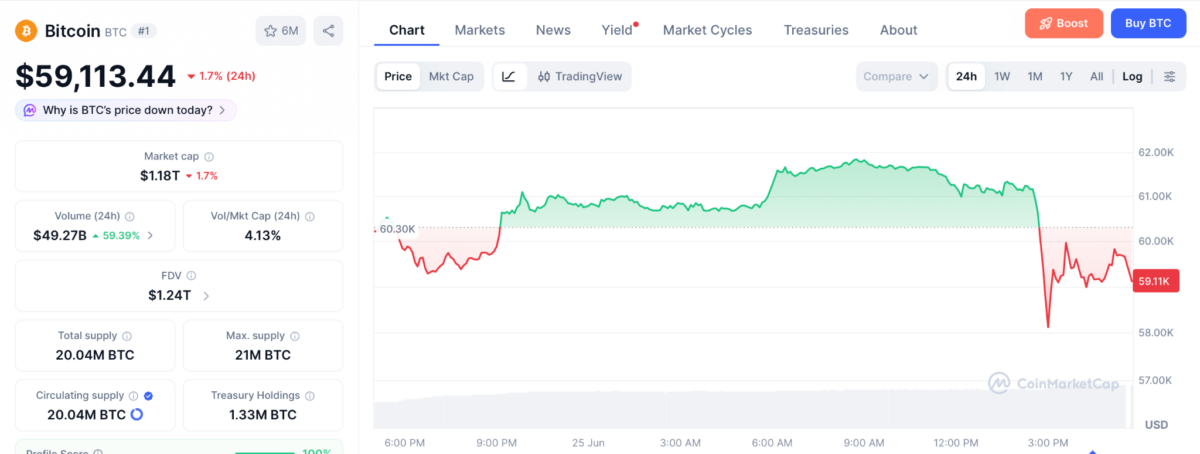Open the Chart tab

[407, 30]
